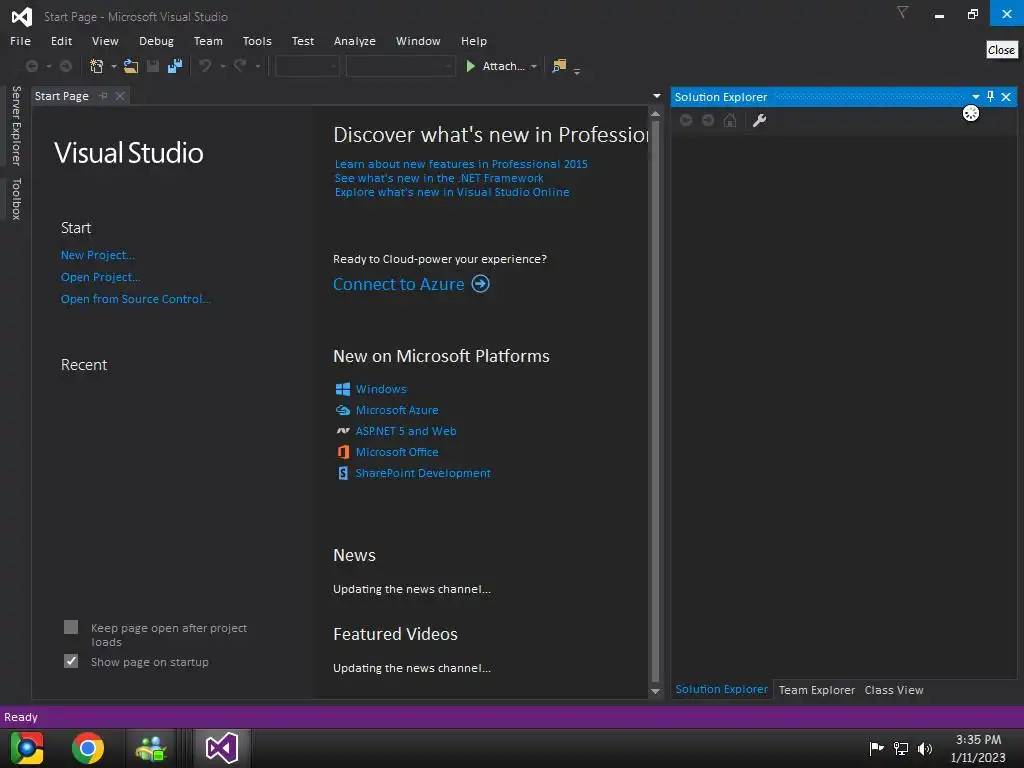Image resolution: width=1024 pixels, height=768 pixels.
Task: Open the Solution Configurations combo box
Action: click(x=307, y=66)
